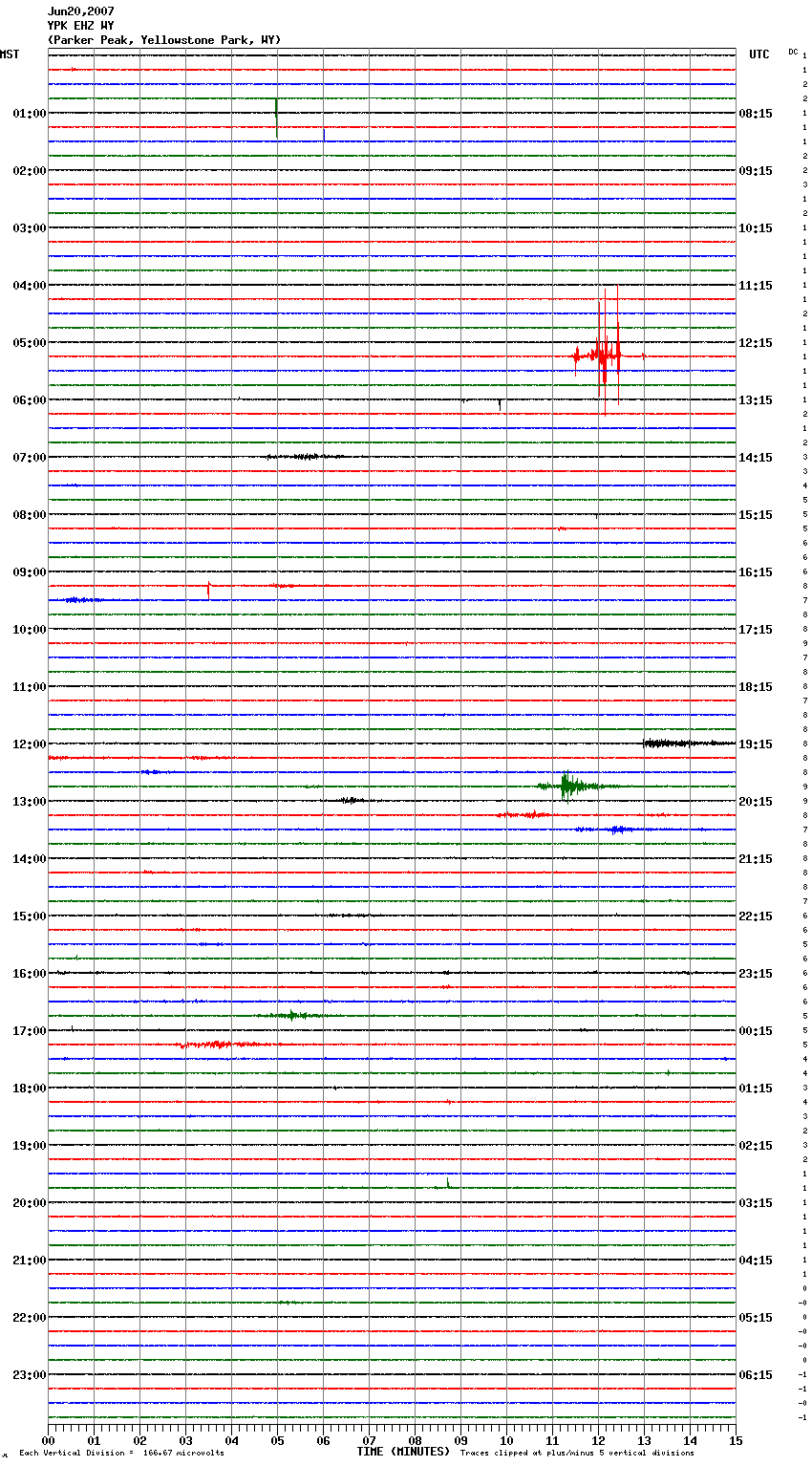The height and width of the screenshot is (1466, 812).
Task: Click the 03:15 UTC time label
Action: 756,1203
